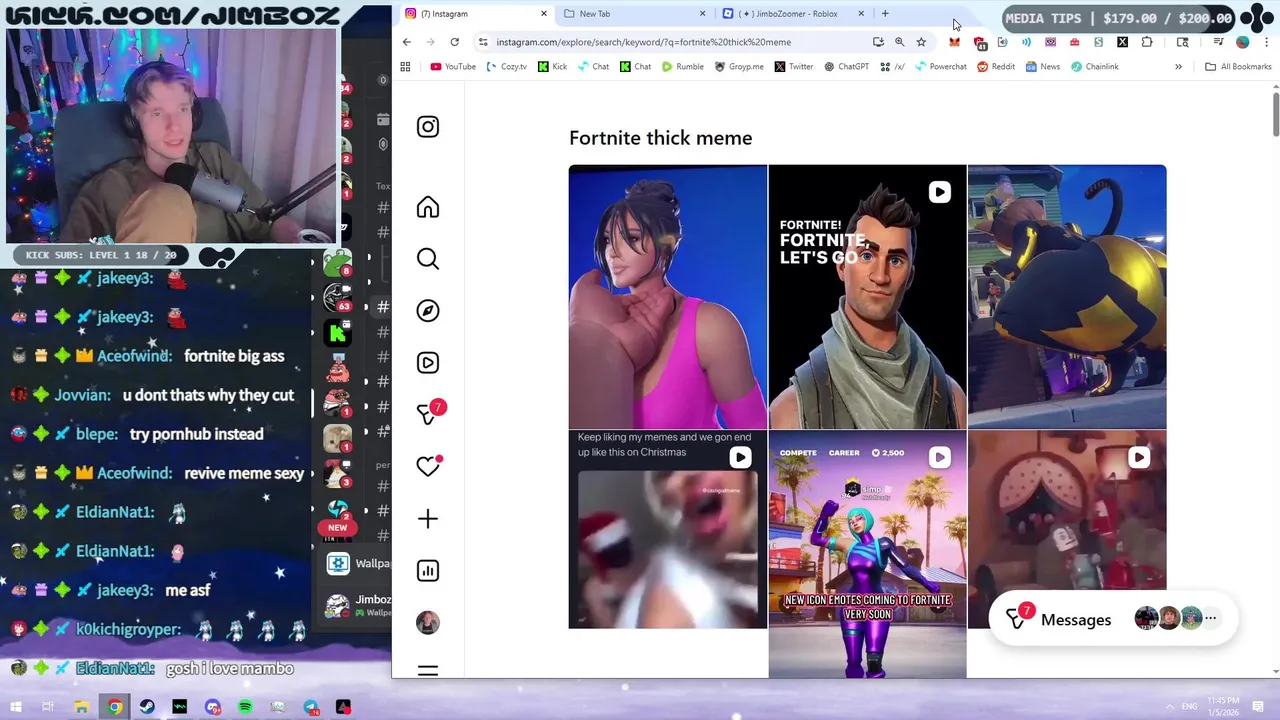Go back in the browser
Screen dimensions: 1280x720
coord(407,42)
